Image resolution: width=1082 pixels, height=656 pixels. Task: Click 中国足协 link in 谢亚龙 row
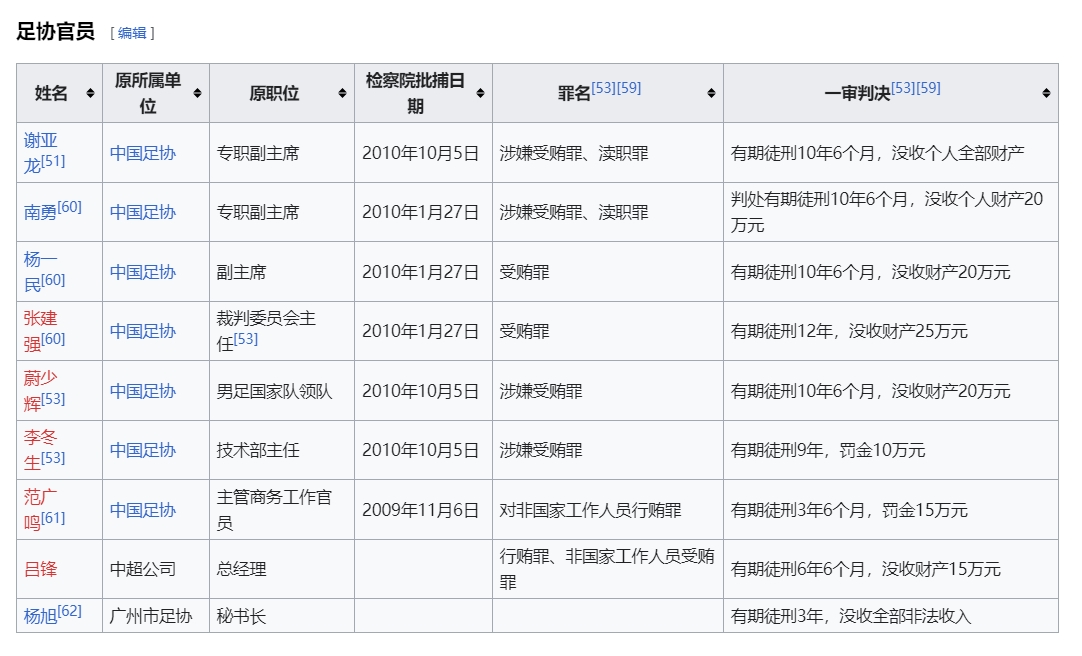point(142,153)
